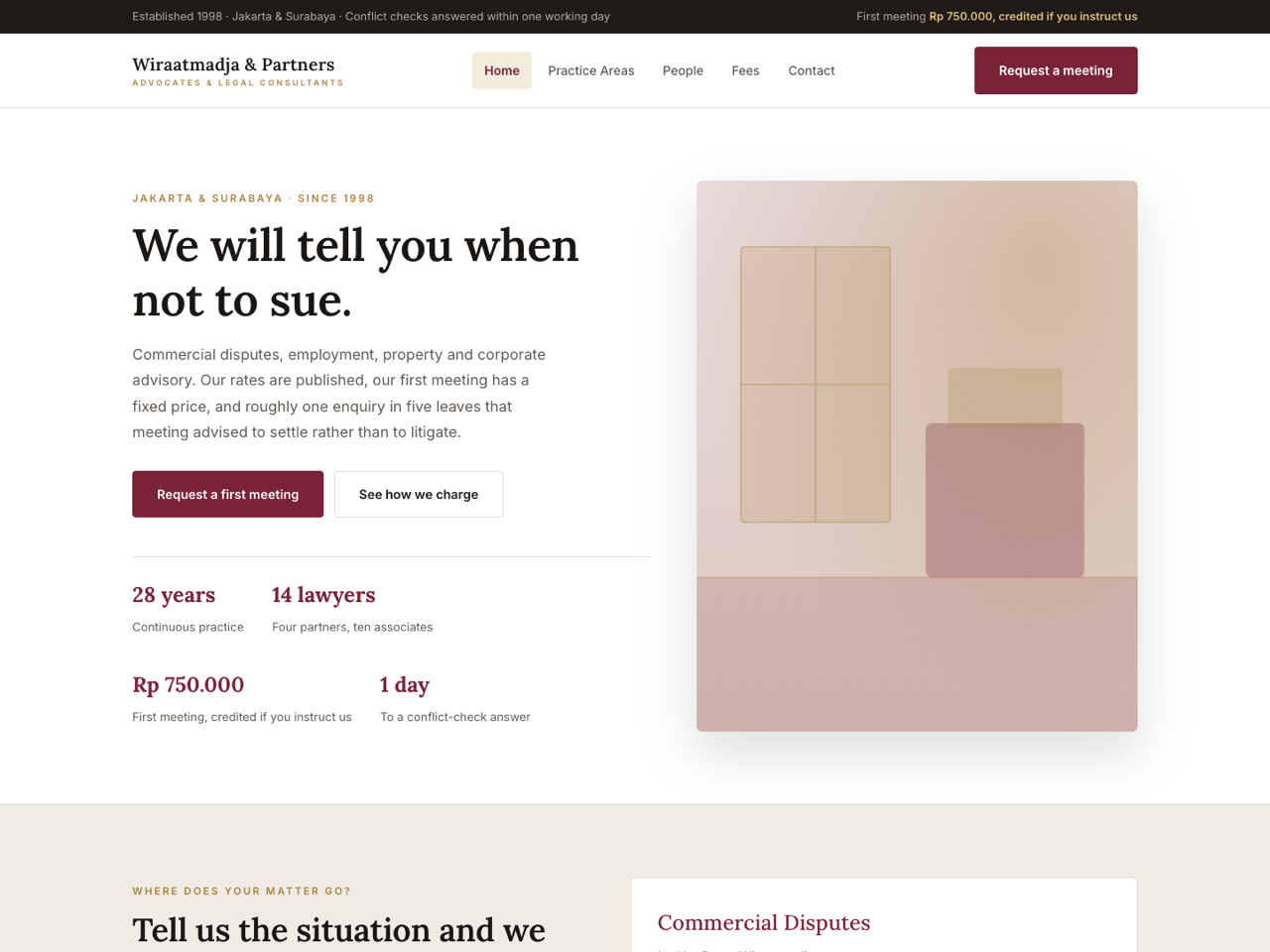Click the We will tell you headline
The height and width of the screenshot is (952, 1270).
coord(355,273)
